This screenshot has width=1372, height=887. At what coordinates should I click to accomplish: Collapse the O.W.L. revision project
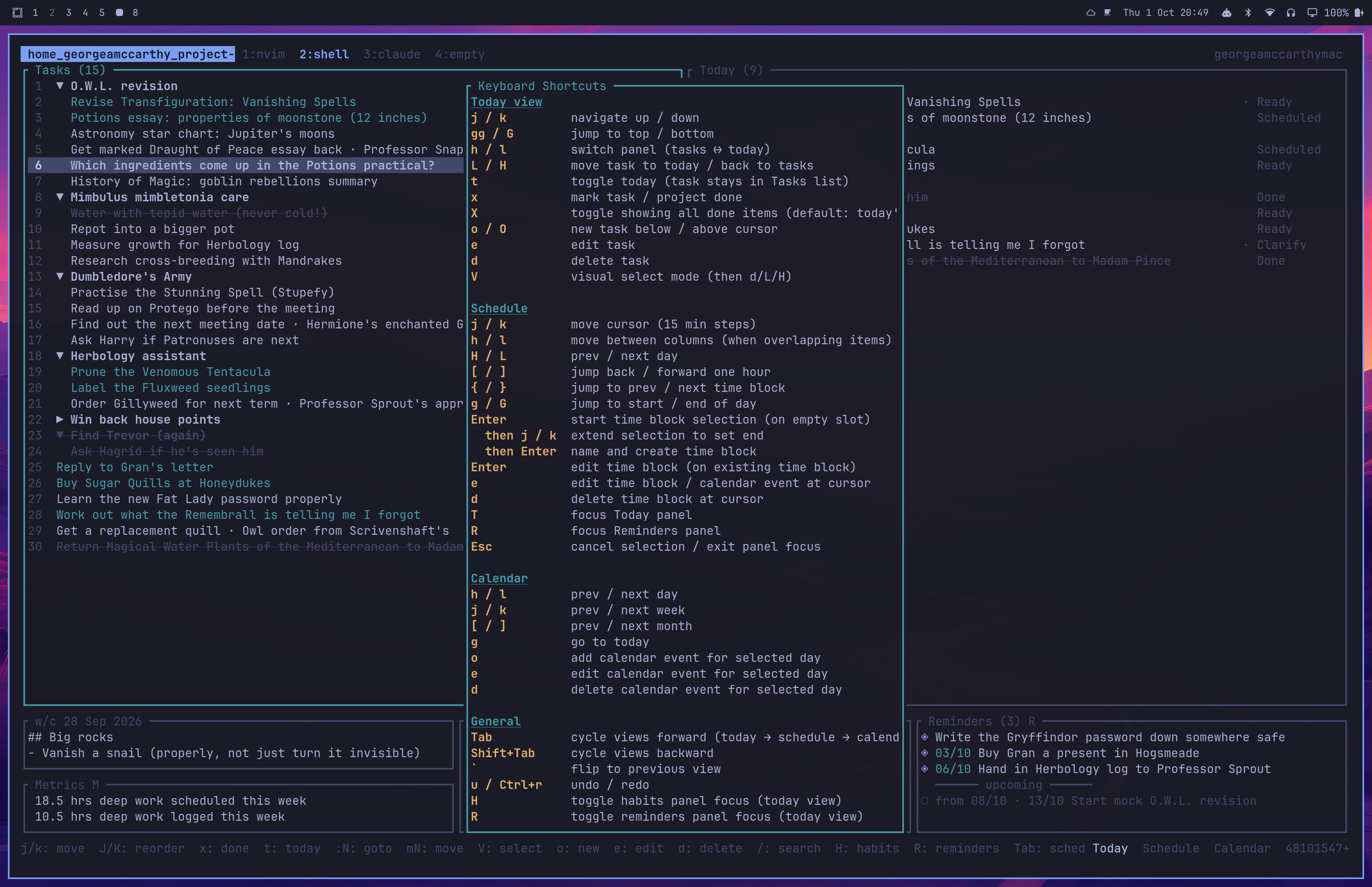[60, 86]
